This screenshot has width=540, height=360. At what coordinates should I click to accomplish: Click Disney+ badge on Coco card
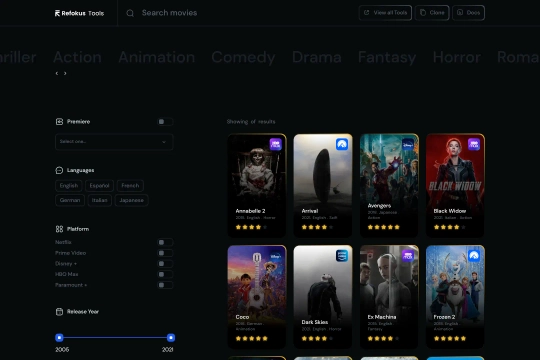click(276, 256)
